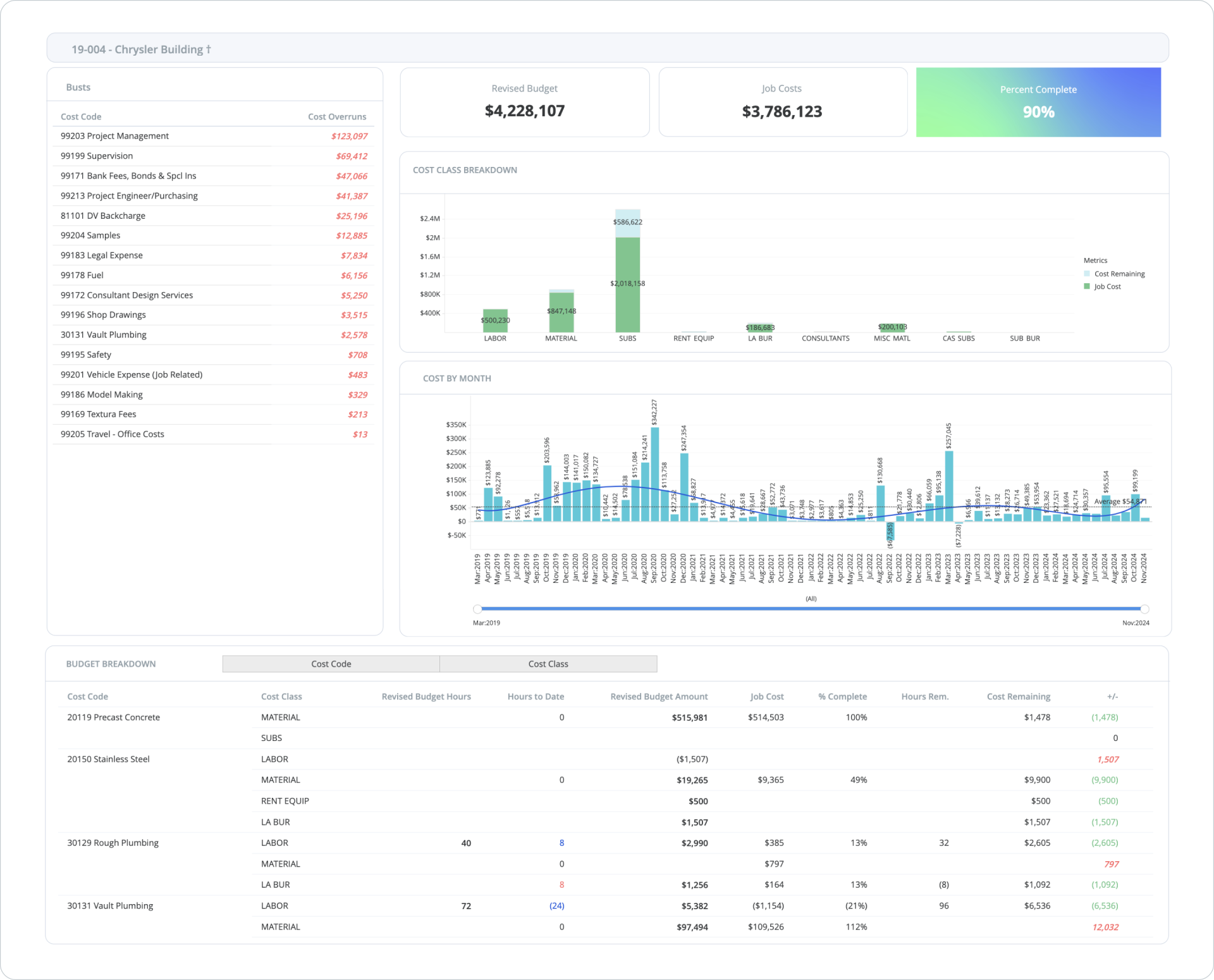Screen dimensions: 1214x980
Task: Select "30129 Rough Plumbing" in Budget Breakdown
Action: [x=113, y=843]
